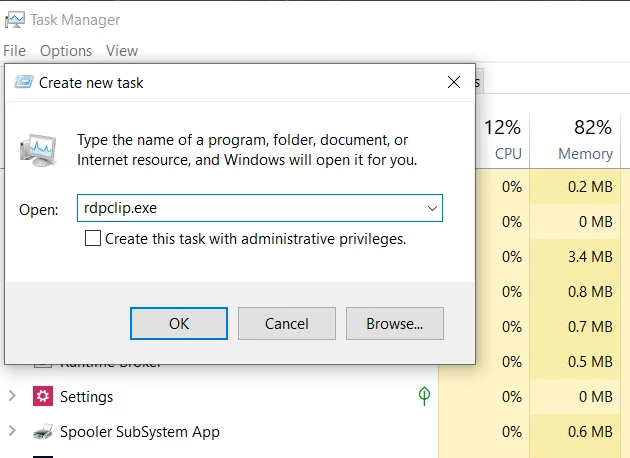Click the Settings gear app icon

[43, 397]
